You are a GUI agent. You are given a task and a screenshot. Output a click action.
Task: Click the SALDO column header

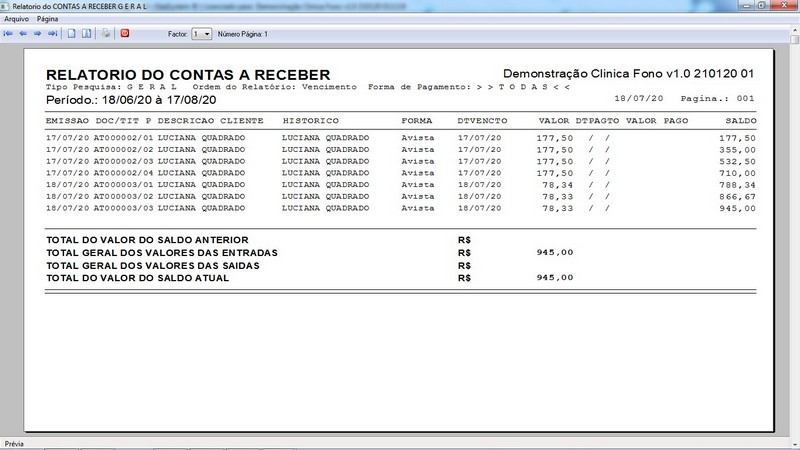(741, 121)
